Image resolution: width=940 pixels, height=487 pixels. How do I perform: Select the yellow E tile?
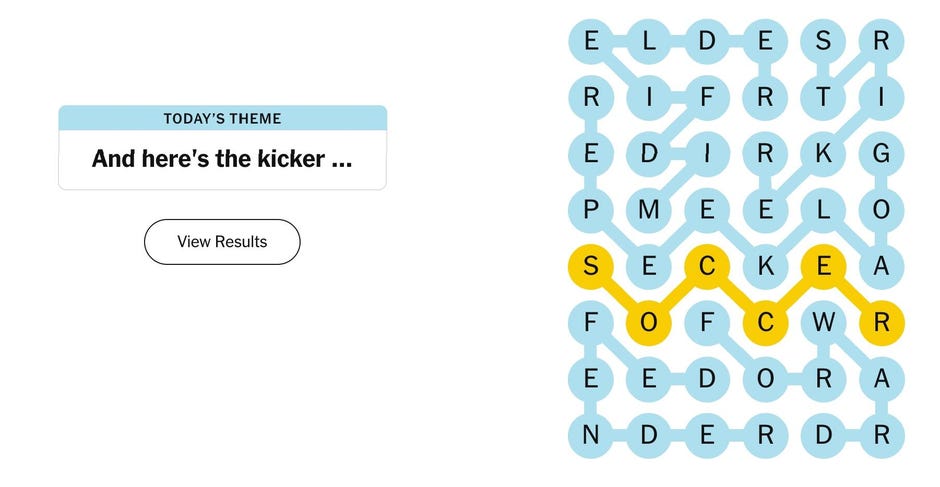pos(823,266)
